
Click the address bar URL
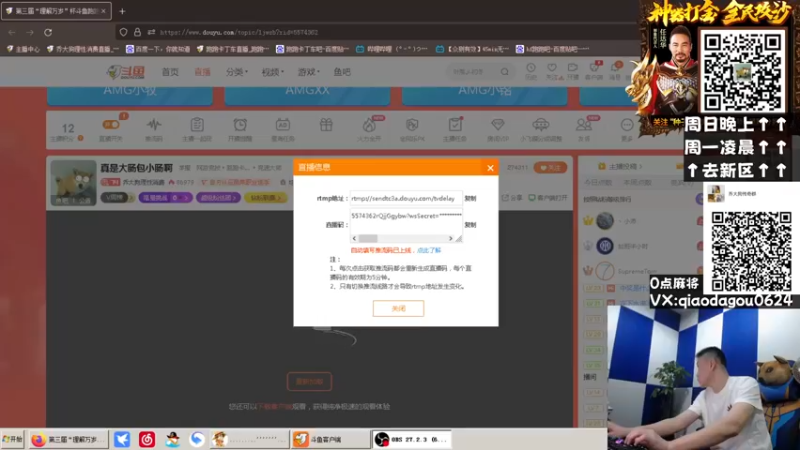coord(239,32)
